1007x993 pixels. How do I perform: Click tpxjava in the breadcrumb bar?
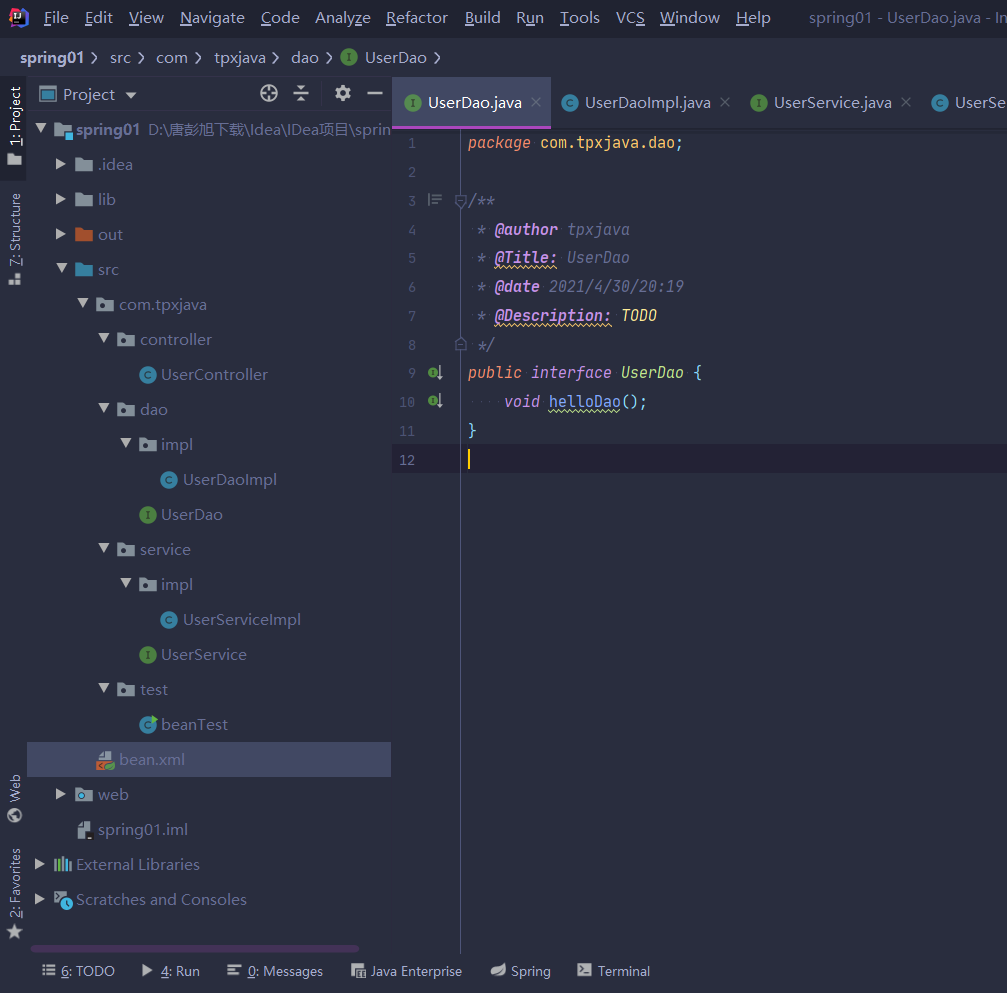tap(240, 58)
